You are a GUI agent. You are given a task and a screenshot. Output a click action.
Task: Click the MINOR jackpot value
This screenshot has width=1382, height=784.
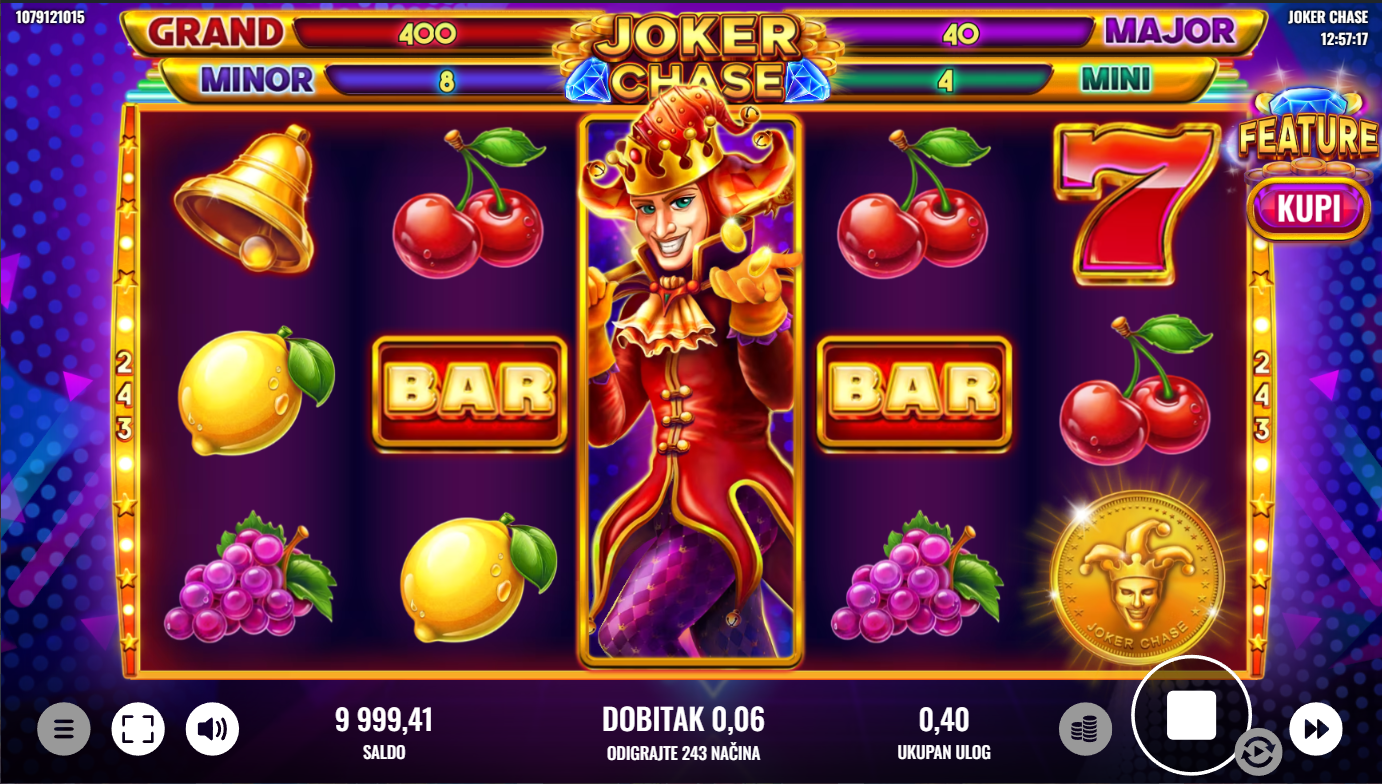[446, 80]
